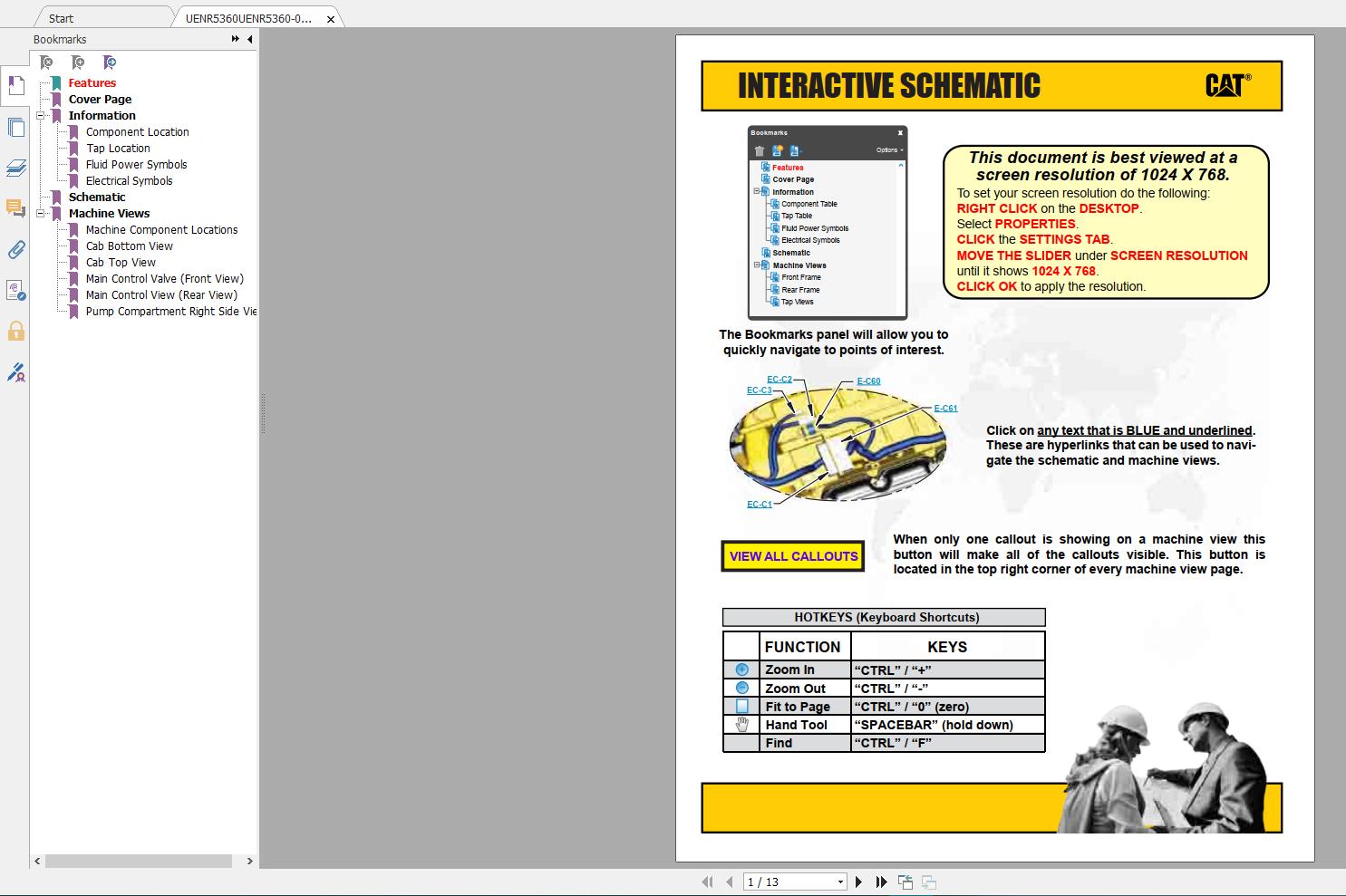1346x896 pixels.
Task: Go to Tap Location bookmark
Action: coord(118,148)
